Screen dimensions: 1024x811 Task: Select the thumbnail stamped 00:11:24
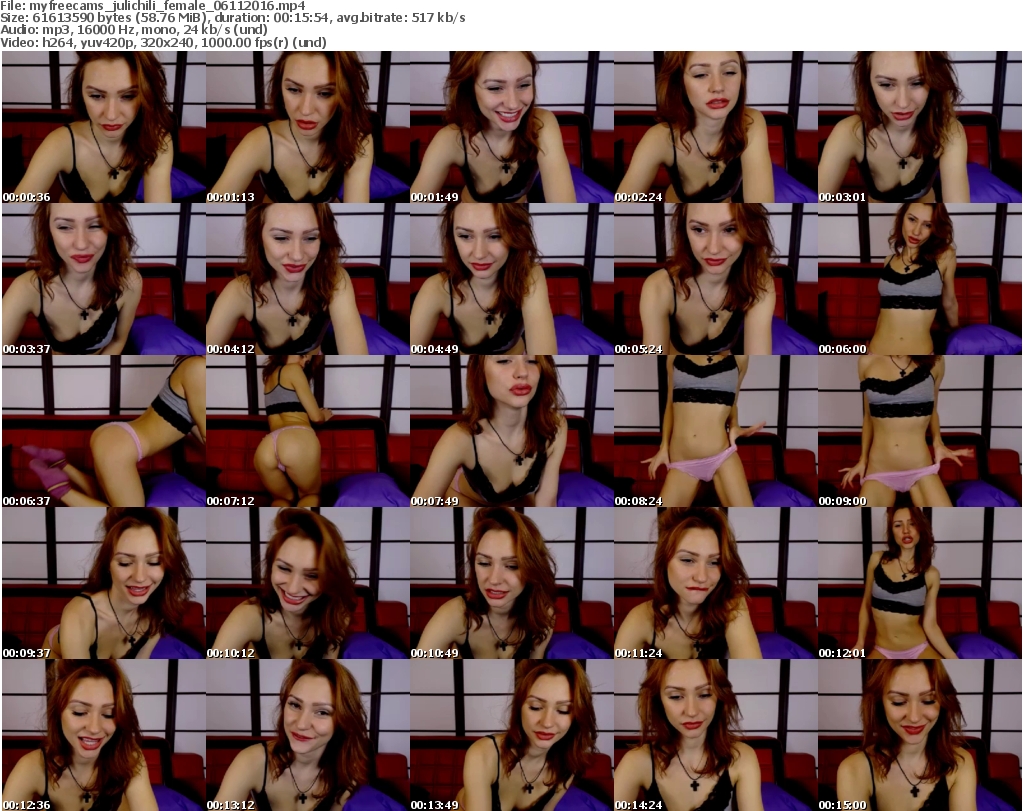(716, 584)
